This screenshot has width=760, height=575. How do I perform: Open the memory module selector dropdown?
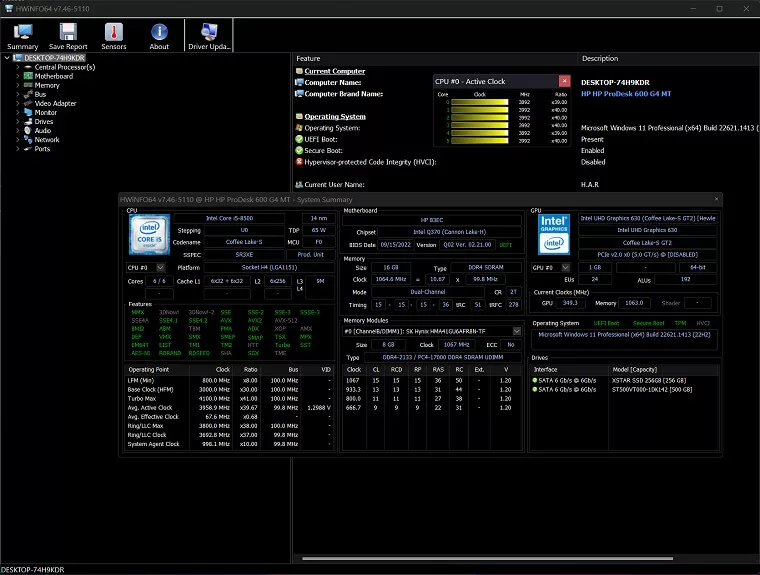point(517,331)
